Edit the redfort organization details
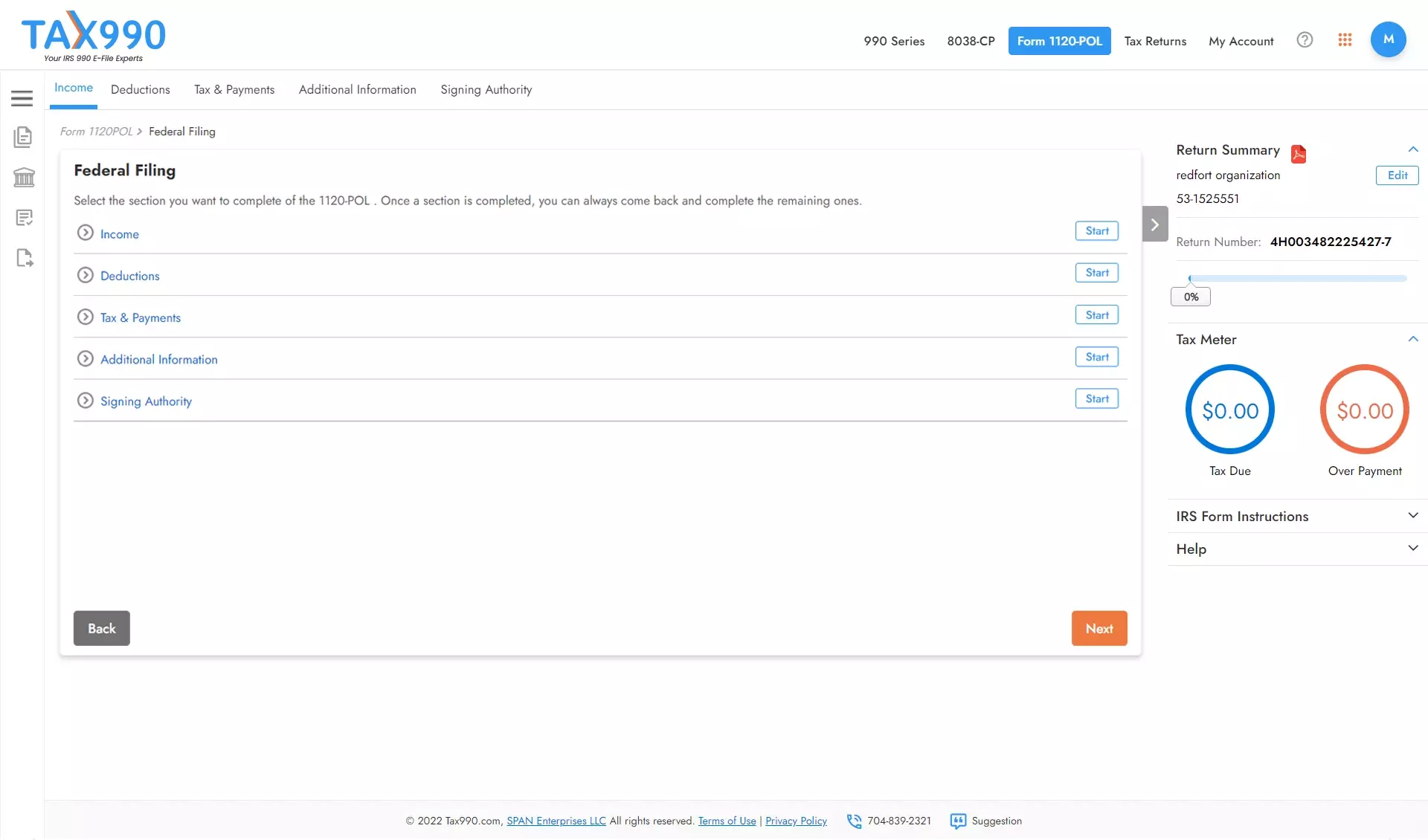Image resolution: width=1428 pixels, height=840 pixels. [1398, 175]
